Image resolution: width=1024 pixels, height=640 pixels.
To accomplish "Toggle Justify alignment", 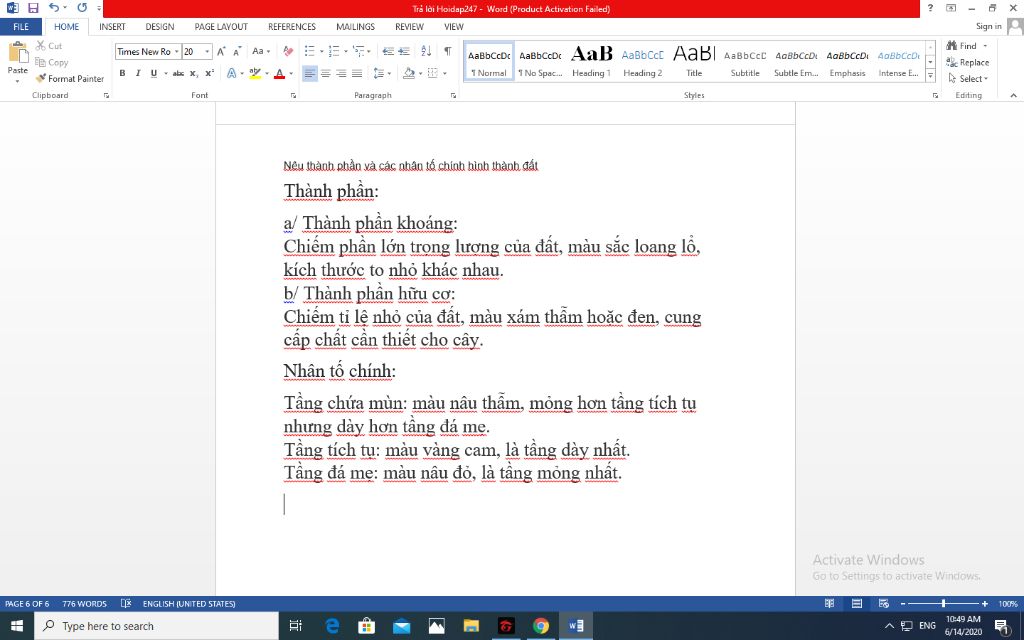I will point(357,73).
